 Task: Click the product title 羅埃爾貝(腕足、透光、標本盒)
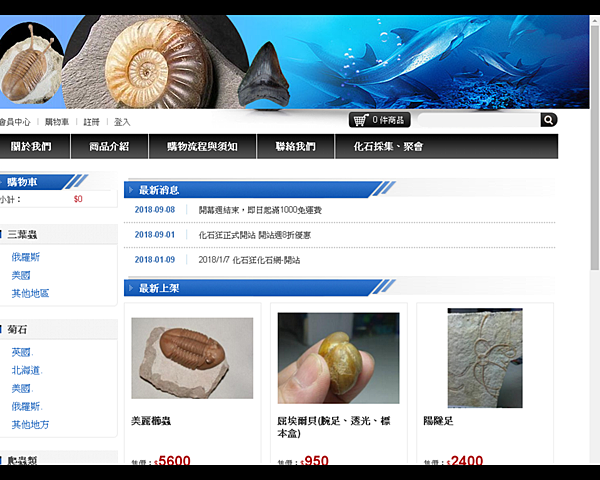[334, 427]
